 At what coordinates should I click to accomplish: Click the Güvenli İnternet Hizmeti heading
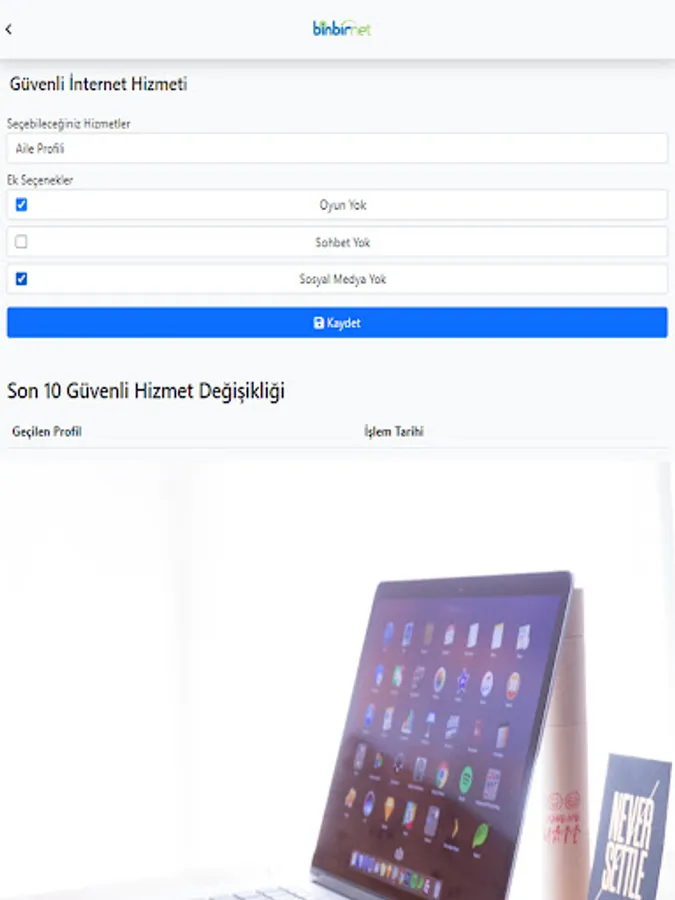98,84
